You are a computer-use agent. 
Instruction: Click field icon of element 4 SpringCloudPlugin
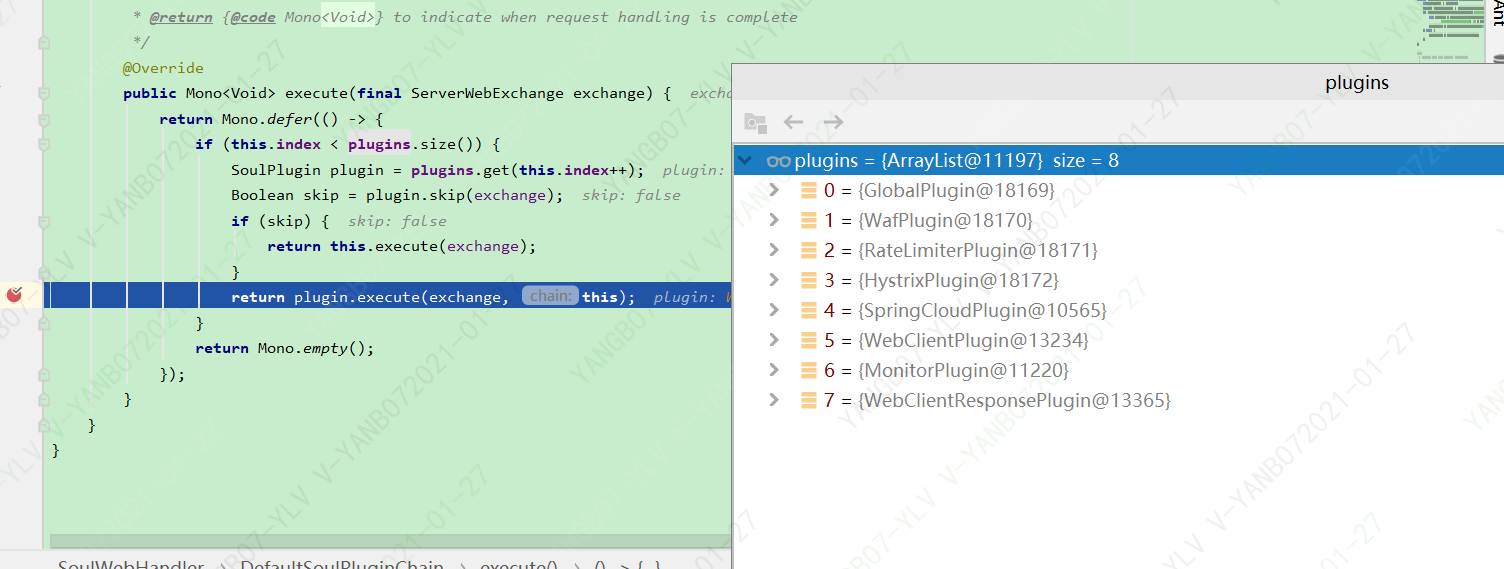click(809, 310)
